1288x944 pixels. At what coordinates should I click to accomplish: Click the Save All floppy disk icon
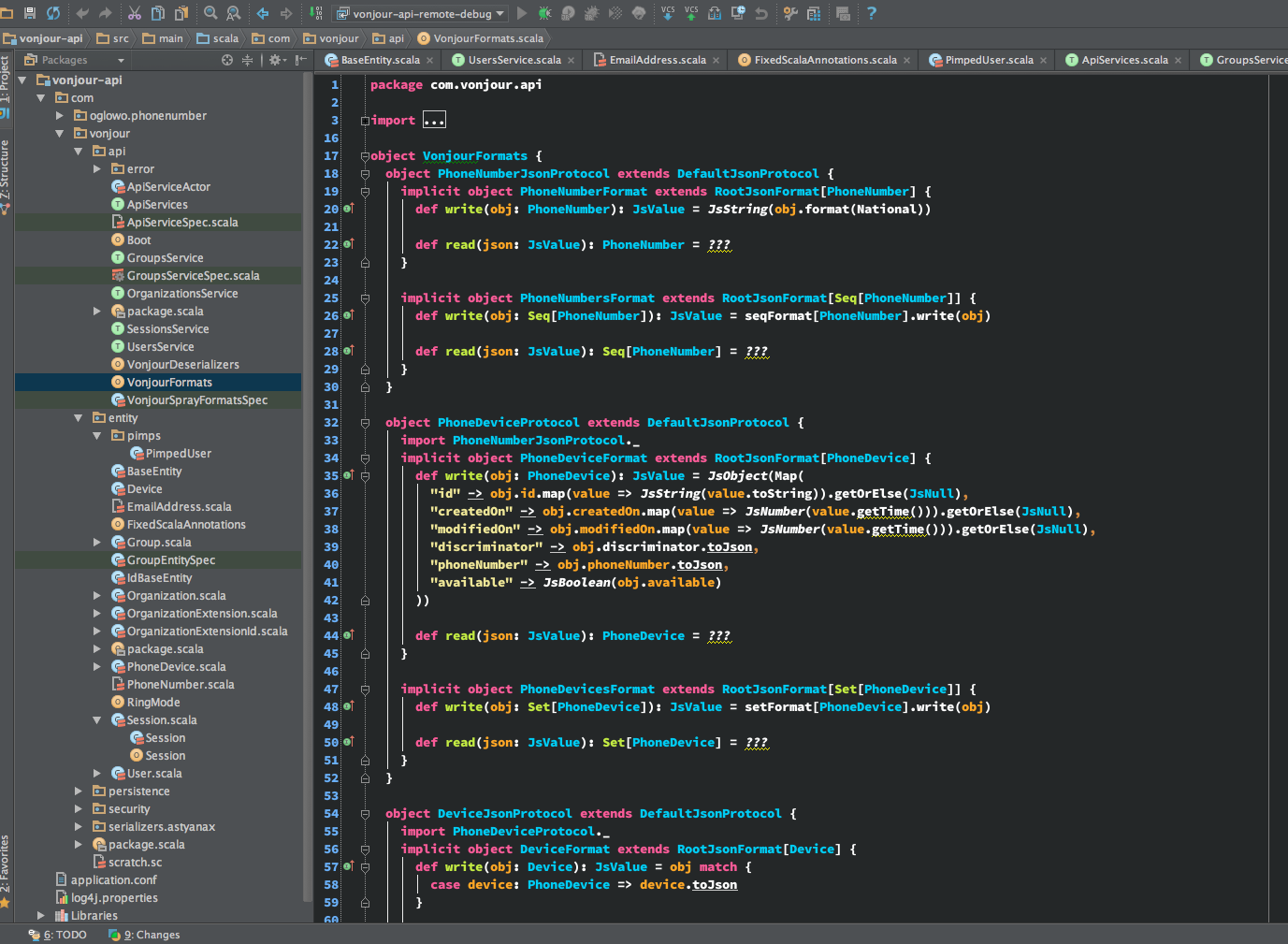coord(30,13)
